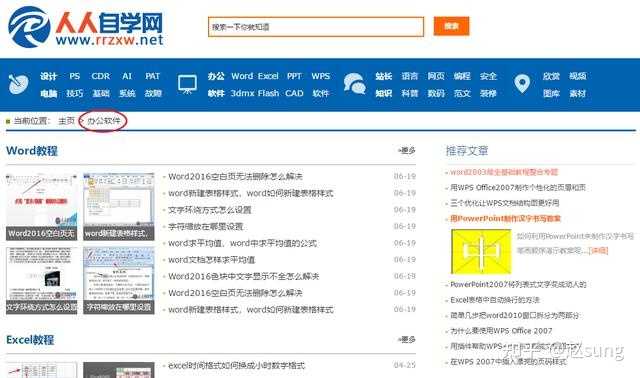Open article word文档怎样求平均值
Image resolution: width=640 pixels, height=378 pixels.
pyautogui.click(x=211, y=260)
